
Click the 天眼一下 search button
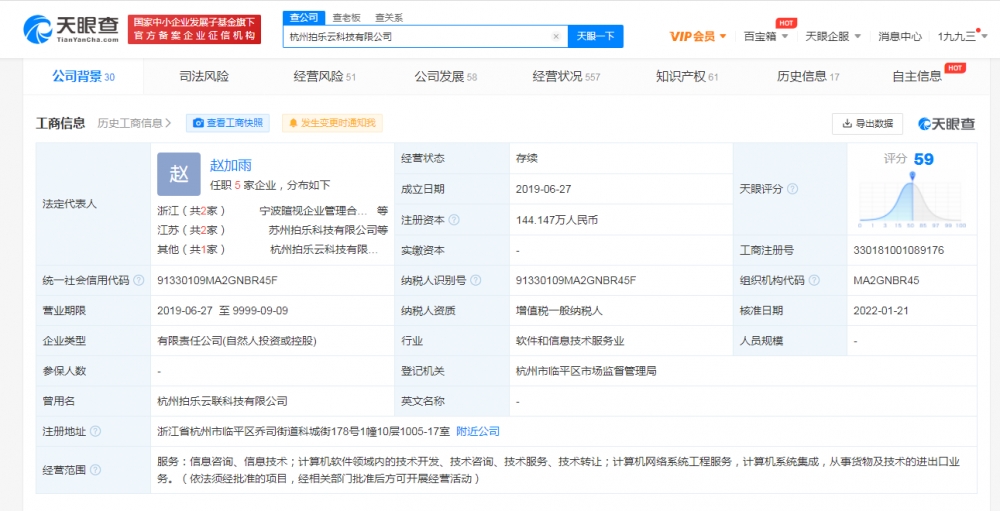tap(595, 36)
